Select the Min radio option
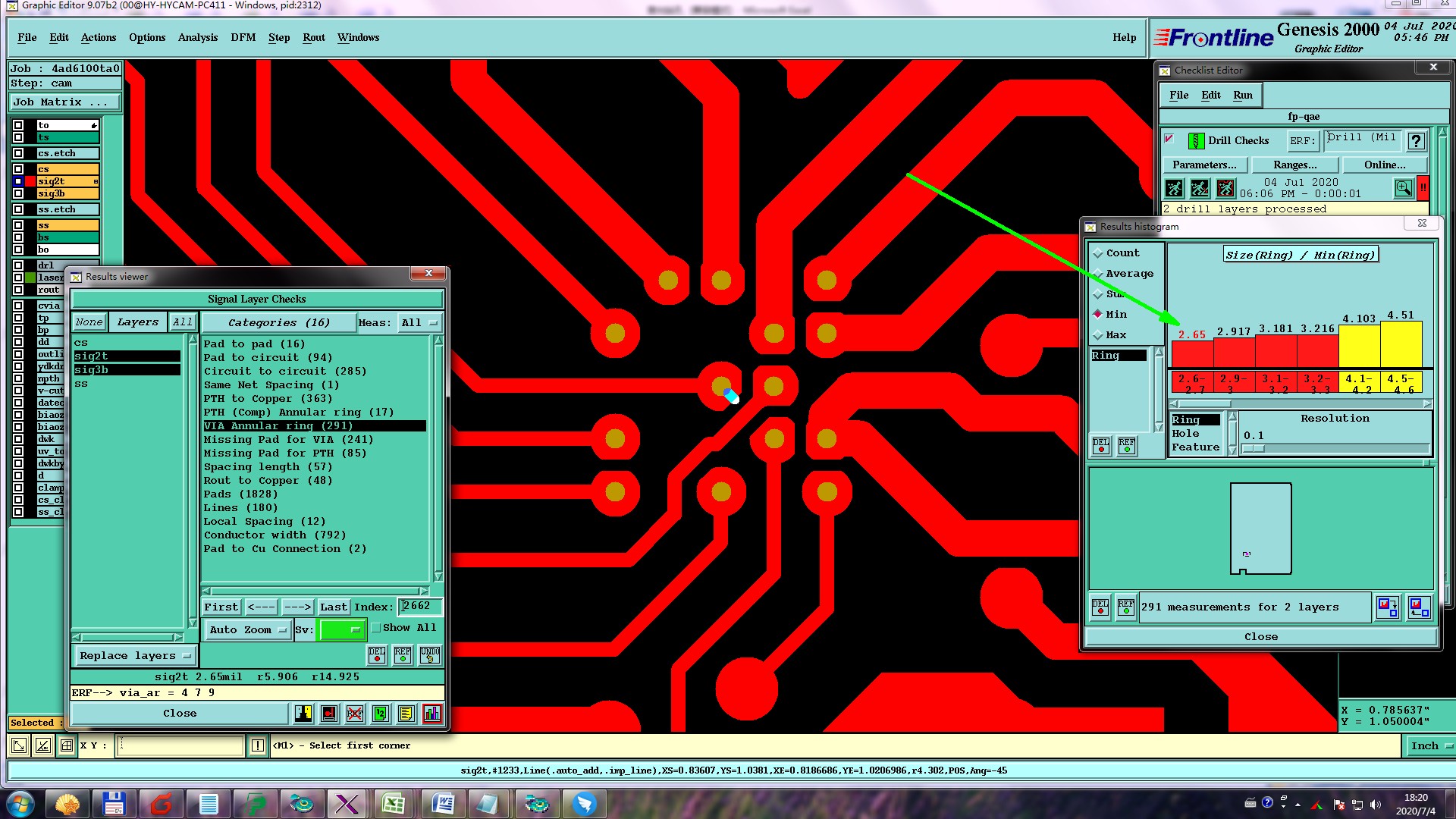 [x=1097, y=314]
